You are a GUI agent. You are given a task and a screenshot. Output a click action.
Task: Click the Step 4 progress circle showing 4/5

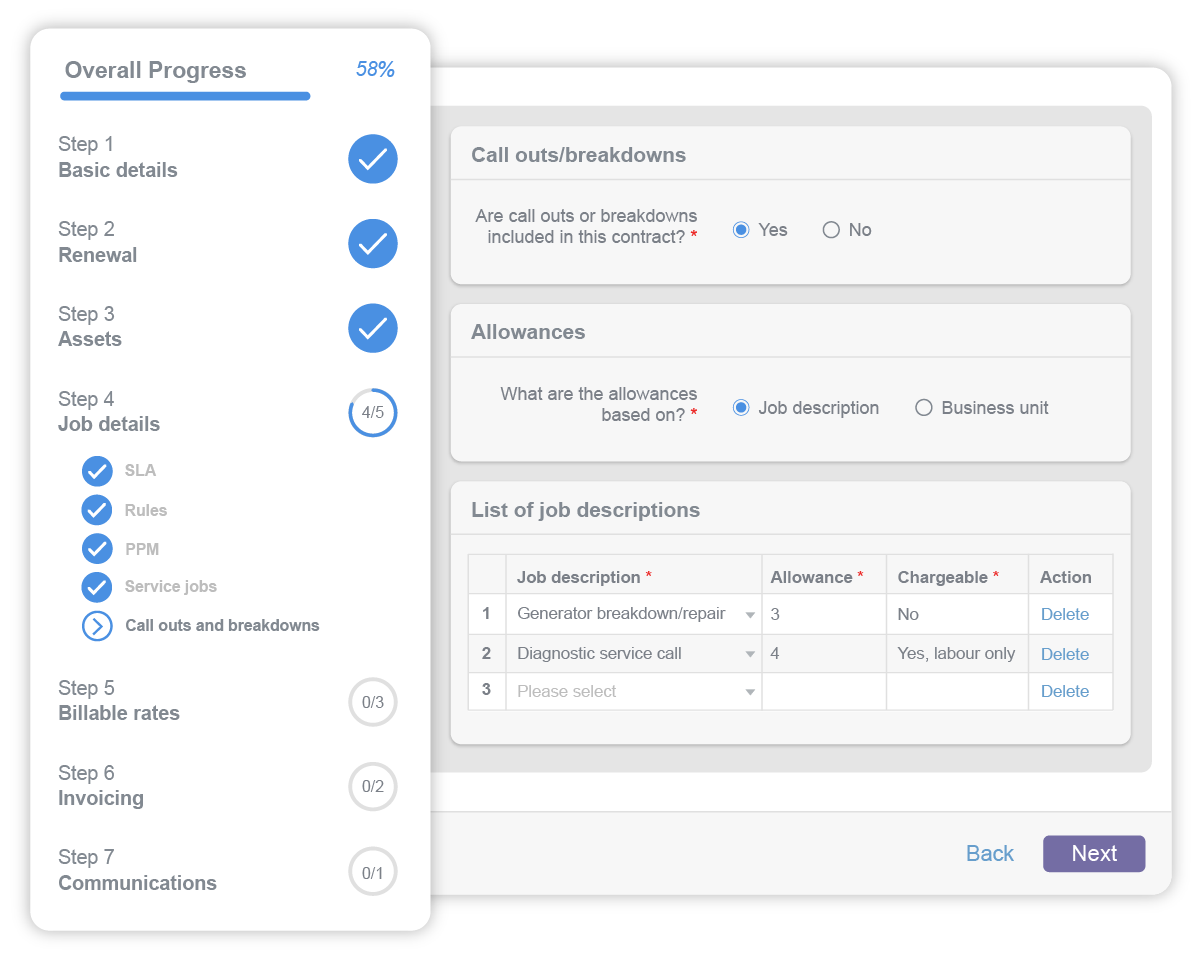(x=373, y=413)
